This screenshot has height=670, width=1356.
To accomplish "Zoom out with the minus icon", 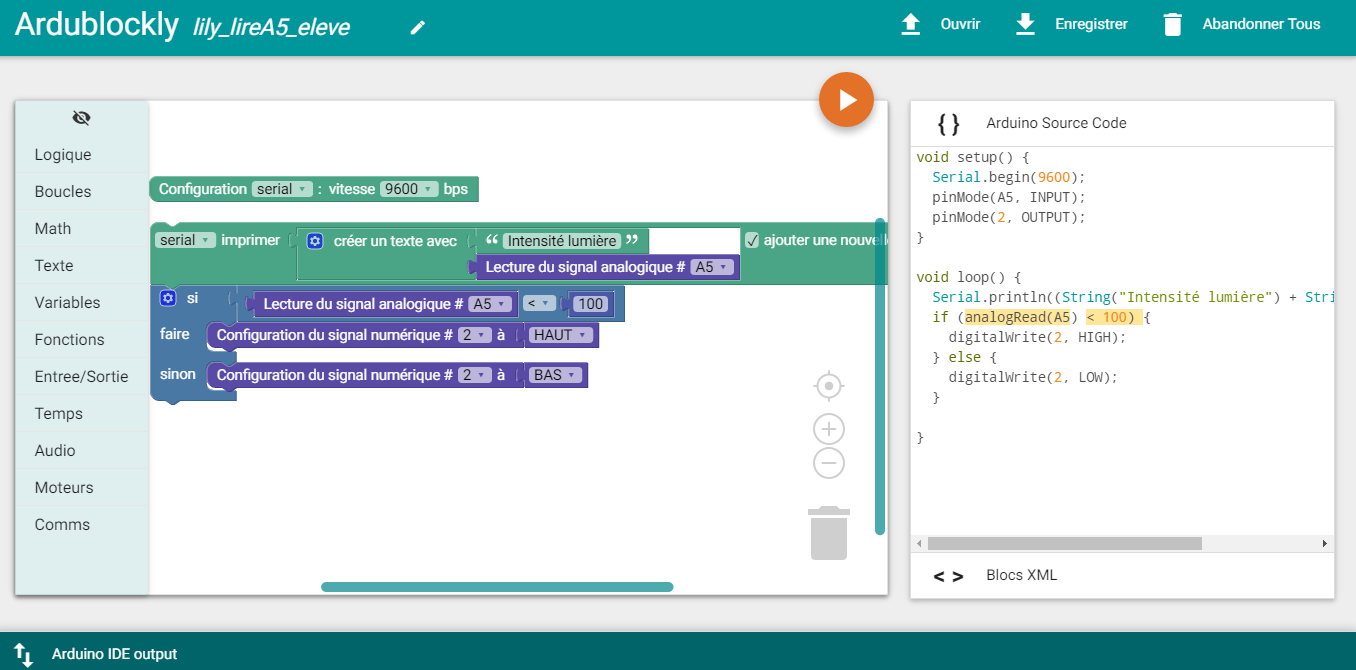I will coord(828,463).
